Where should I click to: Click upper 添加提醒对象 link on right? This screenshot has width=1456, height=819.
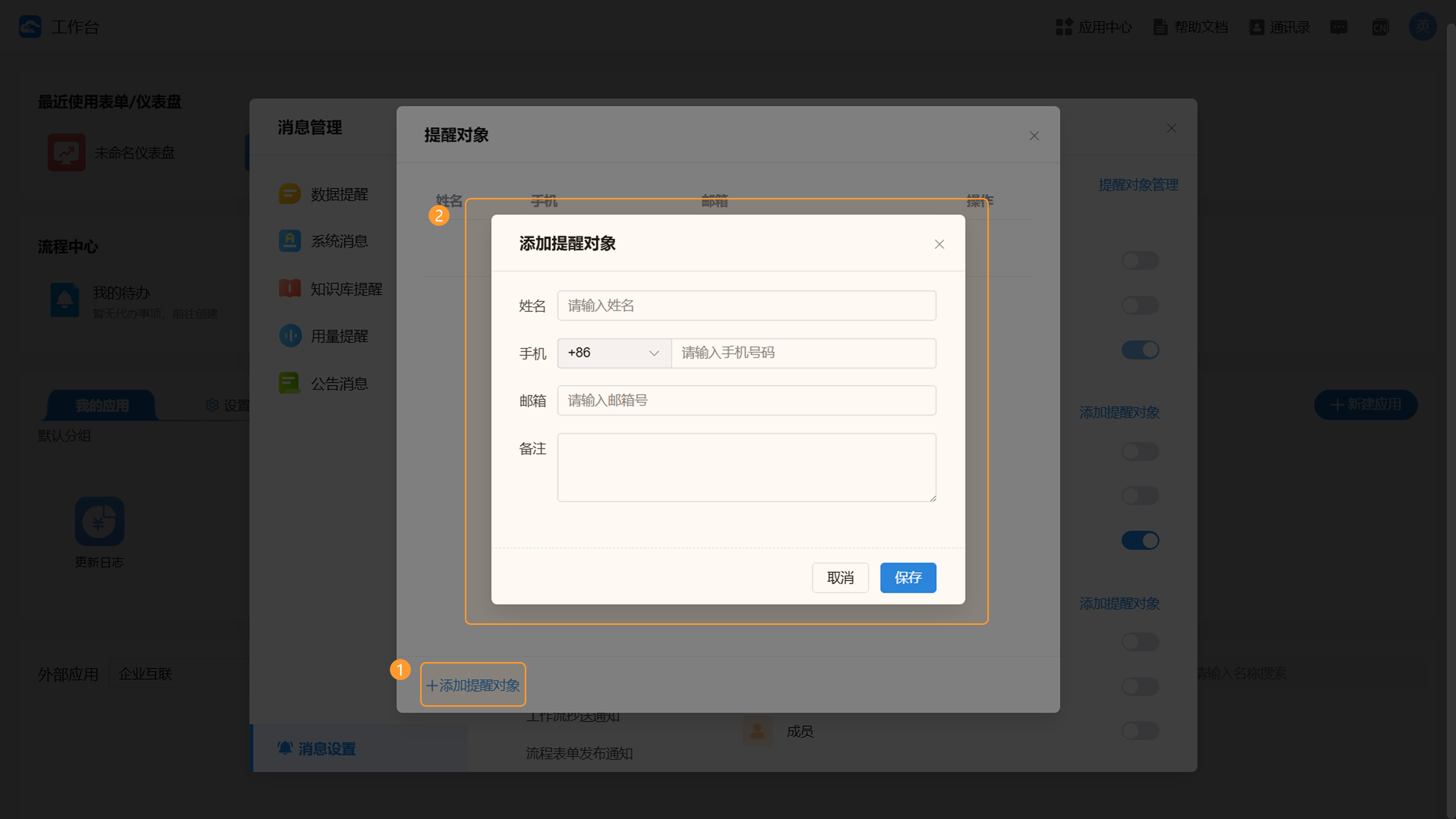click(x=1120, y=413)
